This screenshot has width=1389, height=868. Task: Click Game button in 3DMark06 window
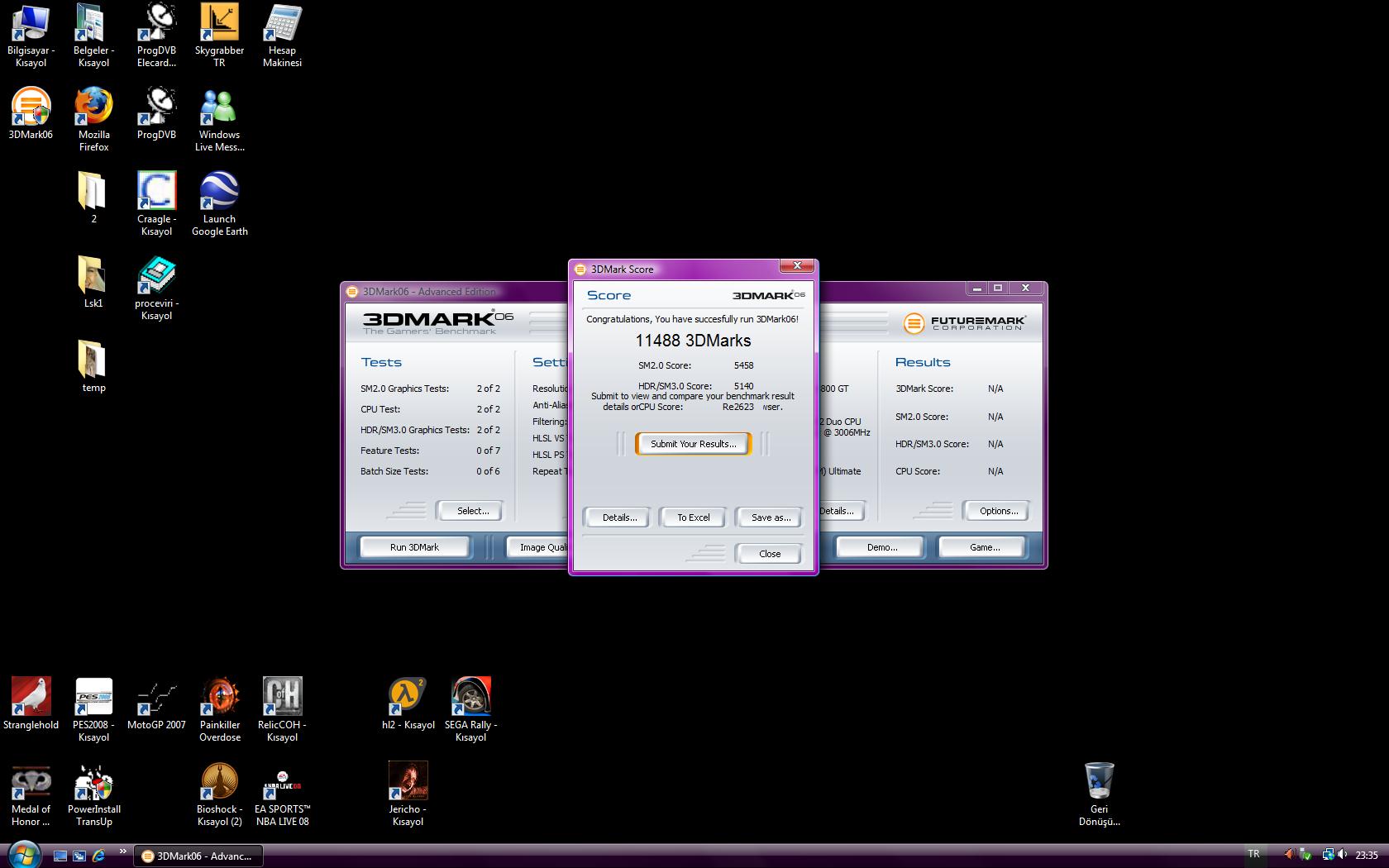tap(984, 547)
